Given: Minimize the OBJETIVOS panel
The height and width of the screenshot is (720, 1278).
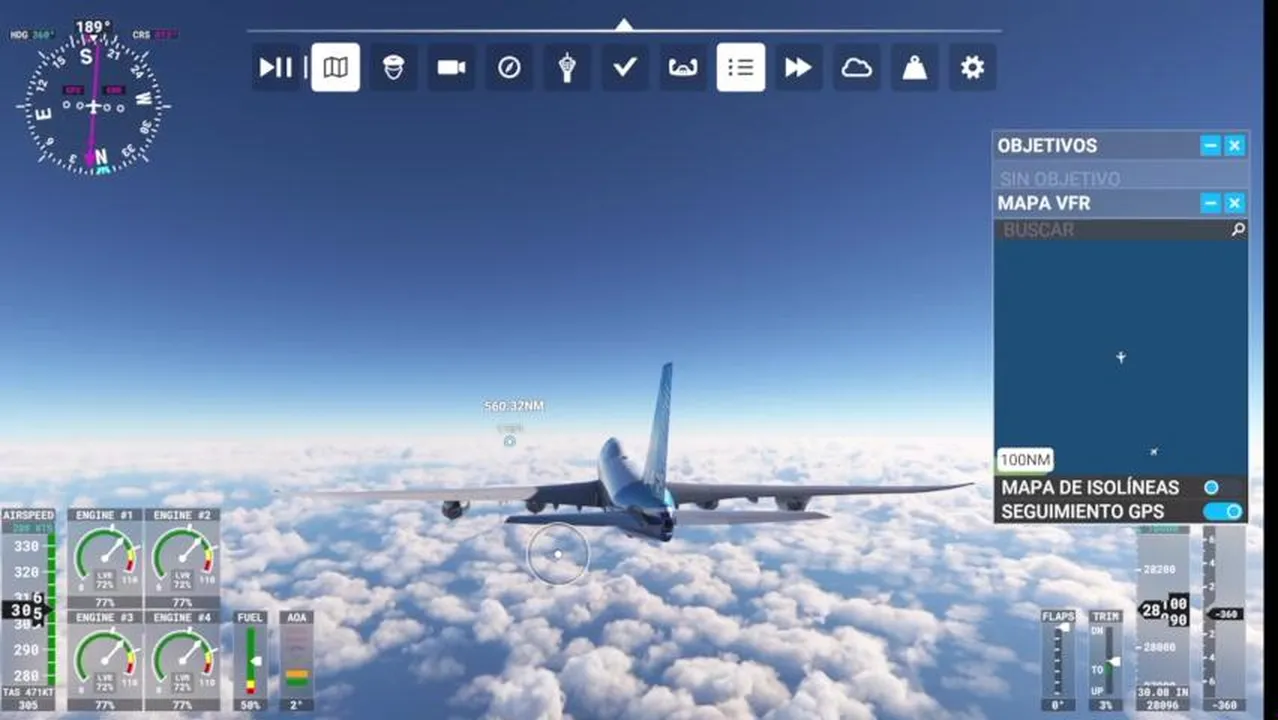Looking at the screenshot, I should coord(1210,145).
